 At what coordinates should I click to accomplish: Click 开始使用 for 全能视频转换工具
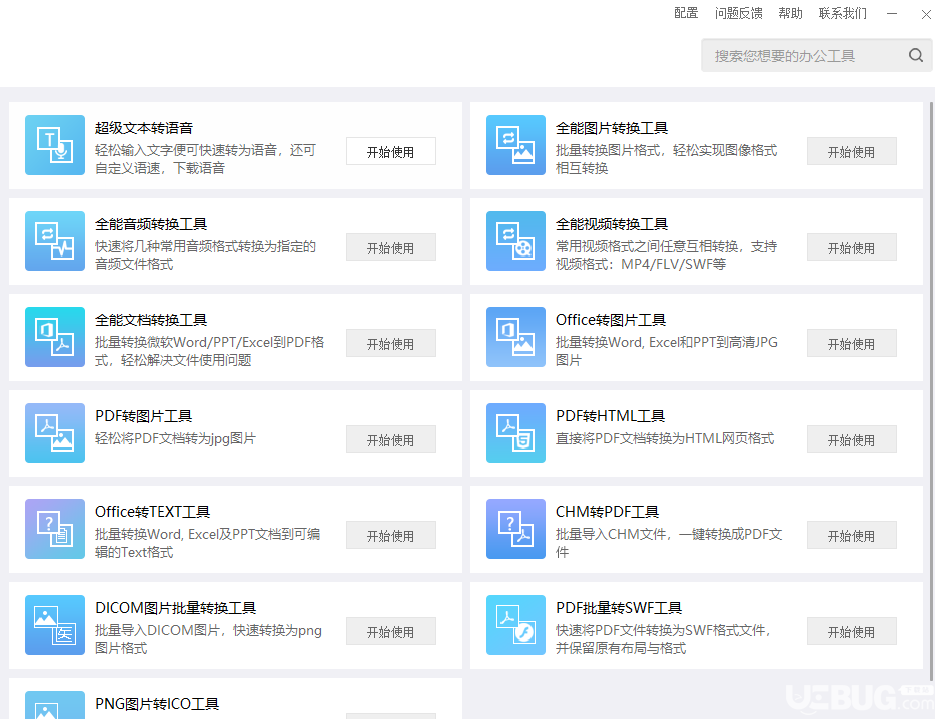(x=852, y=247)
